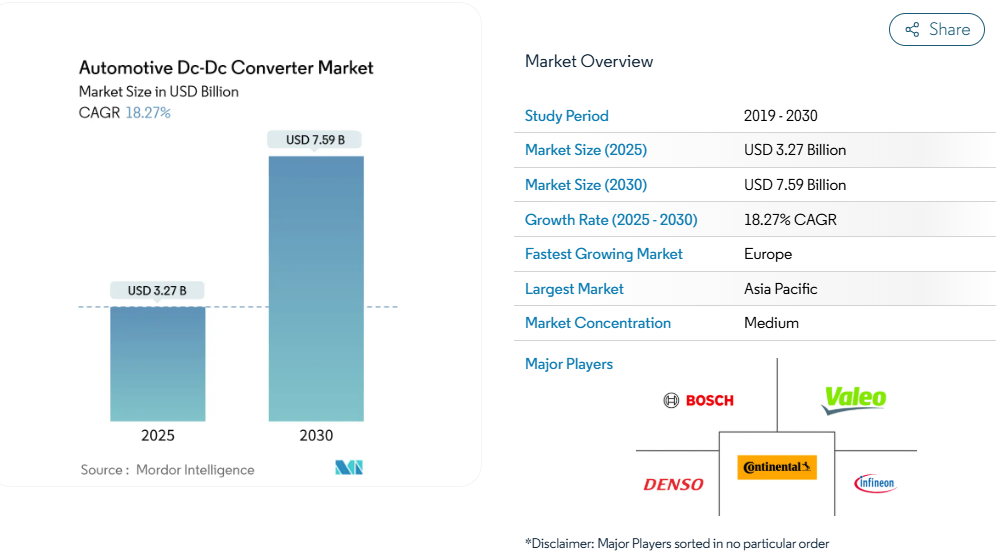Click the Major Players heading
This screenshot has height=560, width=1002.
coord(569,364)
